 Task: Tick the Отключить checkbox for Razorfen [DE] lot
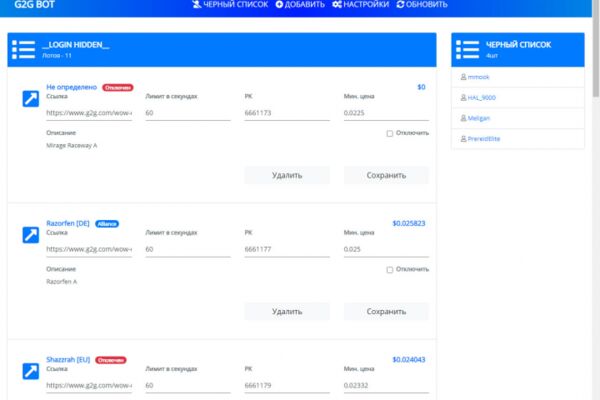pyautogui.click(x=390, y=270)
